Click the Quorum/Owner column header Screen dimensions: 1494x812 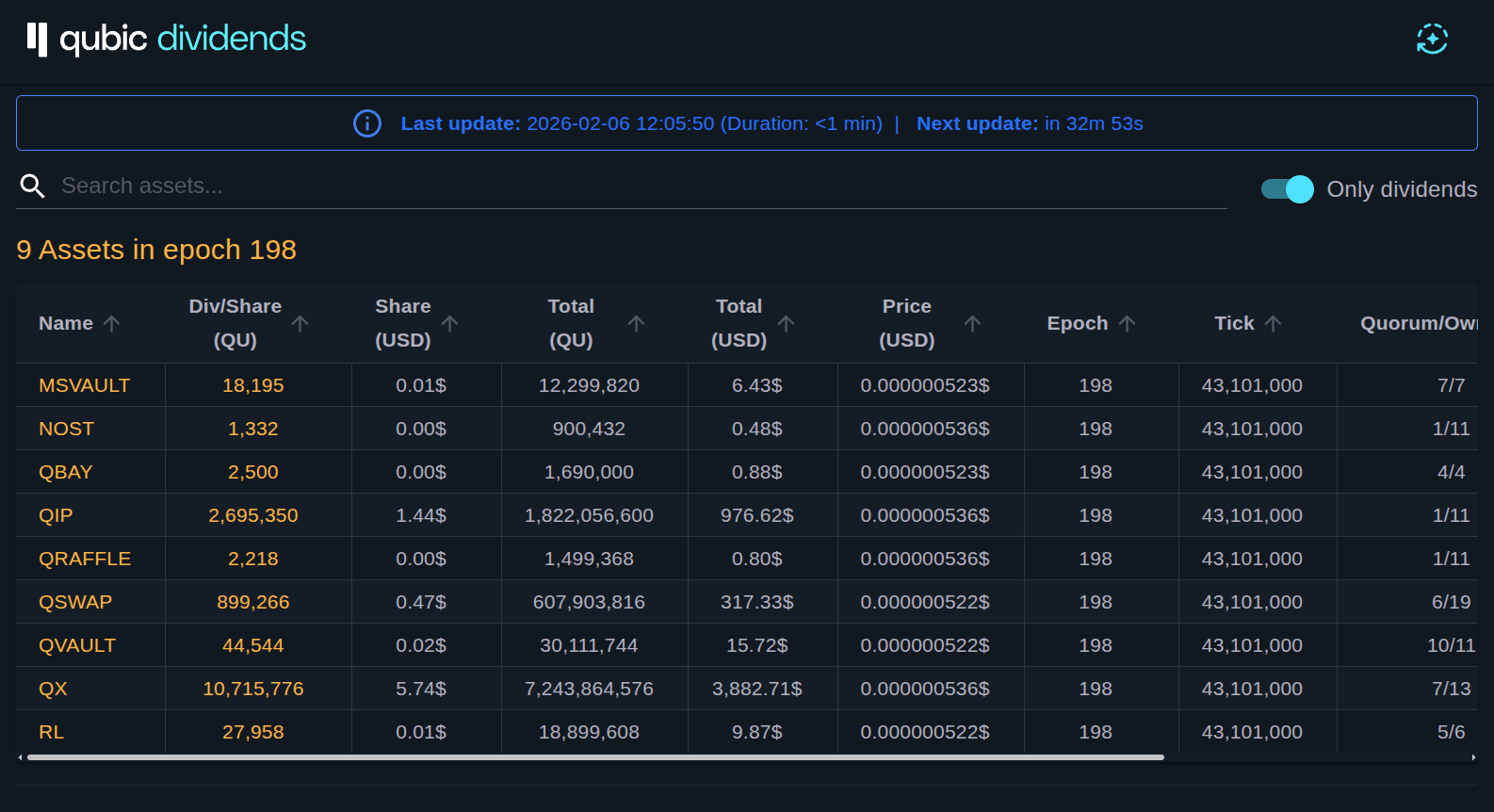pyautogui.click(x=1418, y=323)
